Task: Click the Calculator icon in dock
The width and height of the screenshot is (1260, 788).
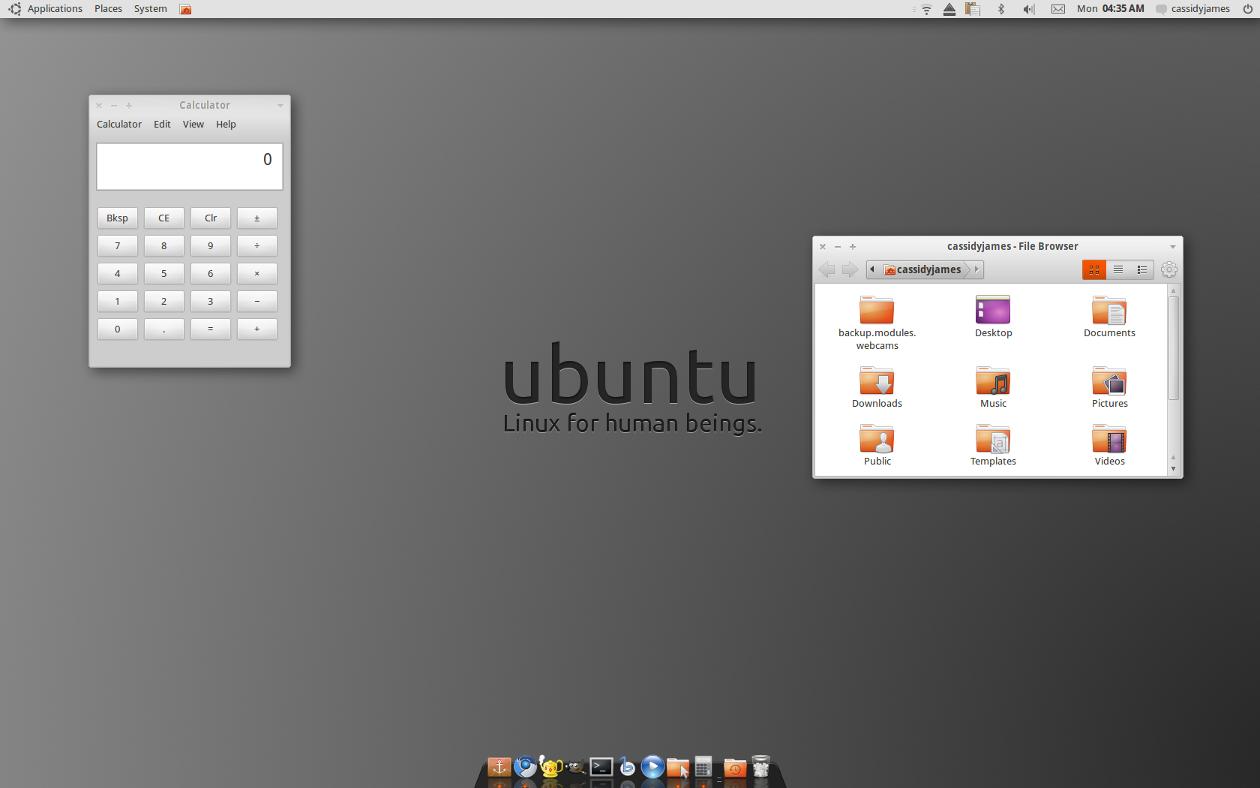Action: coord(703,767)
